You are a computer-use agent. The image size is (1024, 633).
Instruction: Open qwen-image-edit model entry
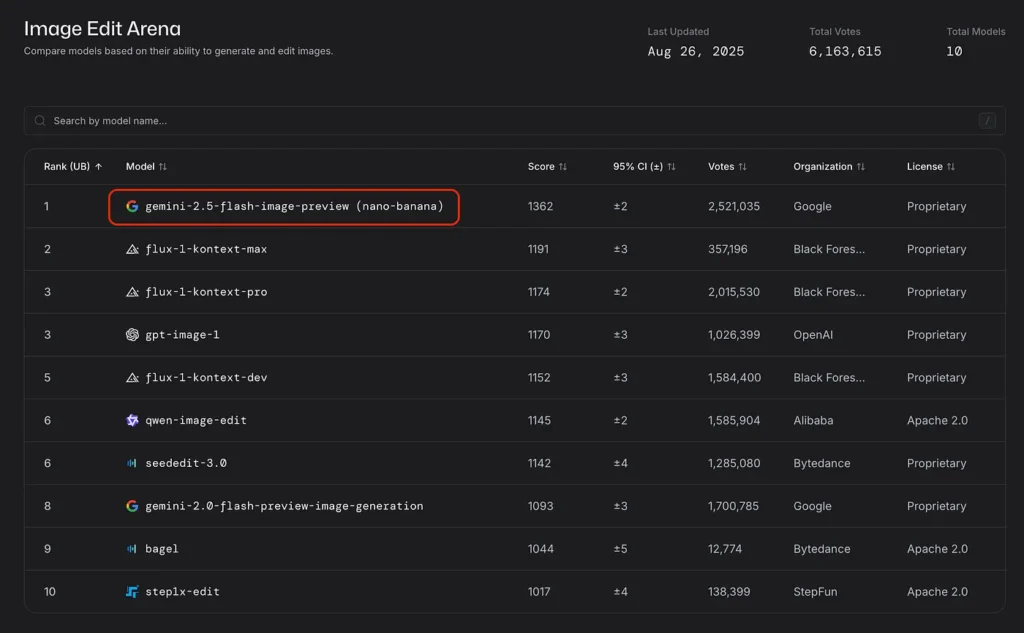pyautogui.click(x=196, y=420)
